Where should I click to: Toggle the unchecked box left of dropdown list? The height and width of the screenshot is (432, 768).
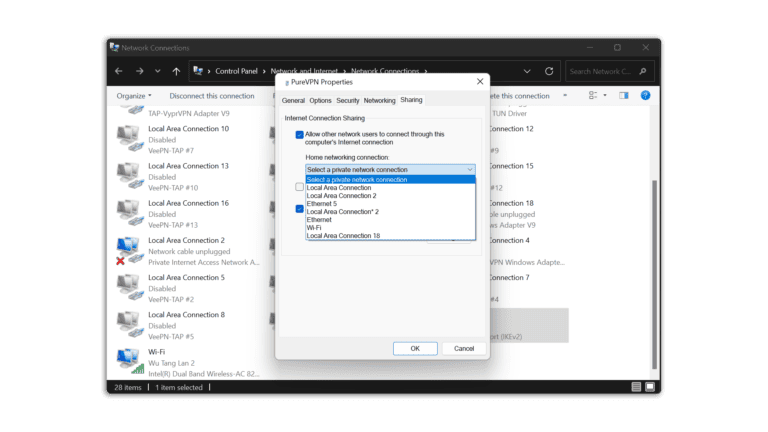pos(299,187)
